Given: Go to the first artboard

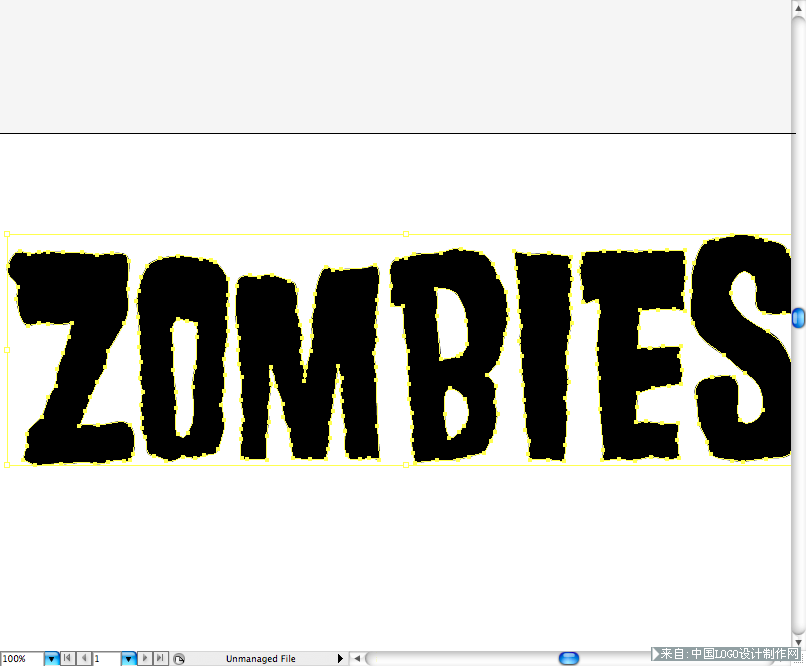Looking at the screenshot, I should click(67, 658).
